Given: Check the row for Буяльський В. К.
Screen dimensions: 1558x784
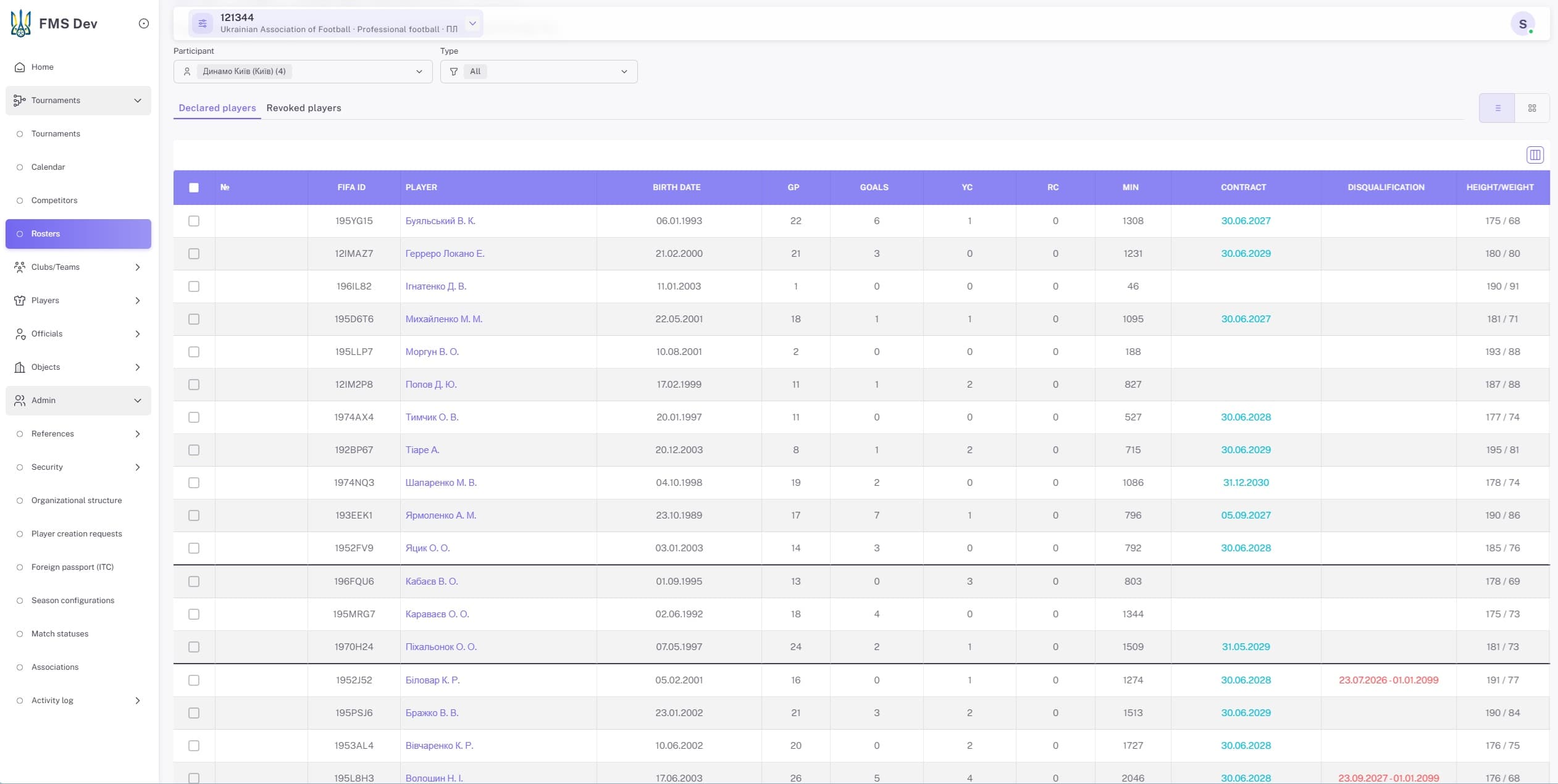Looking at the screenshot, I should (194, 221).
